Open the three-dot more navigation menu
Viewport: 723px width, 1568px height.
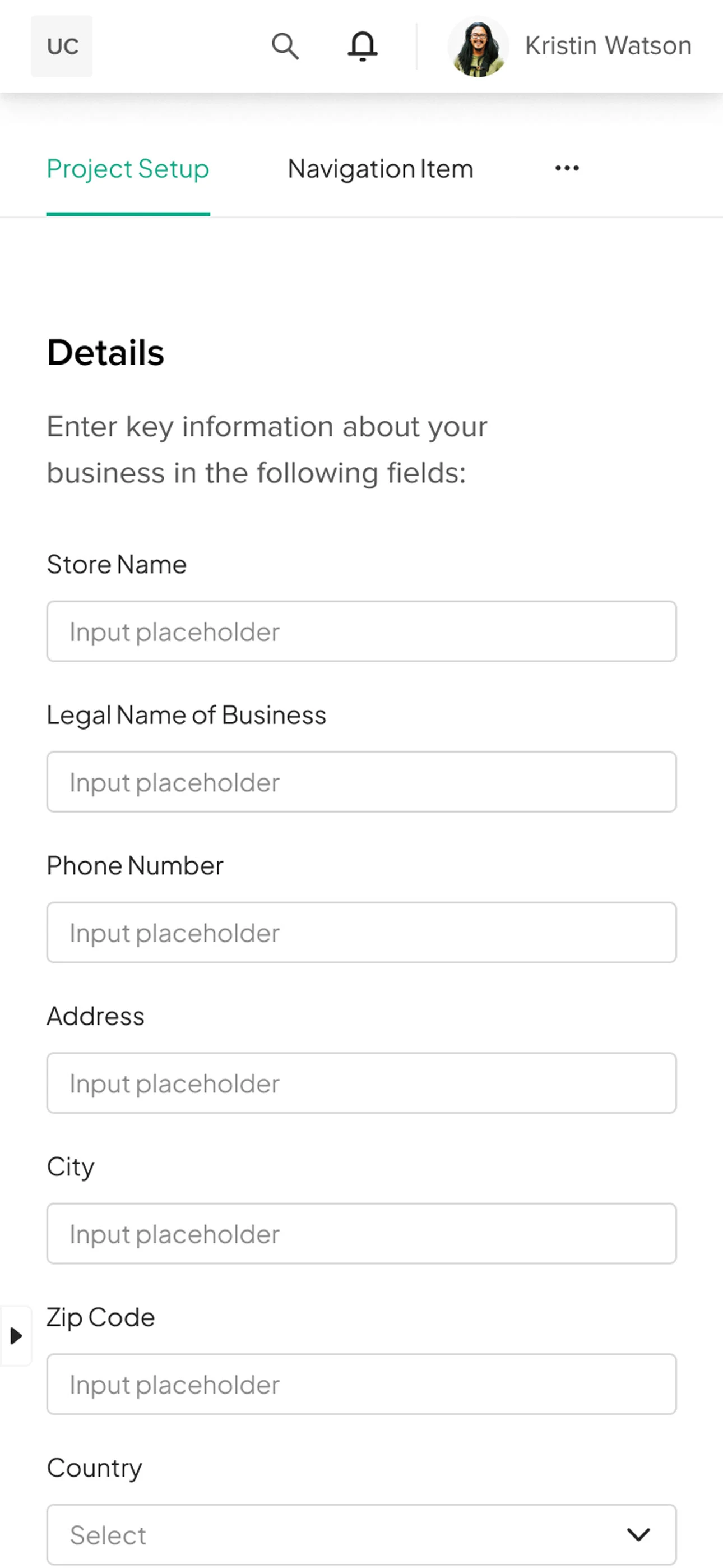point(567,168)
